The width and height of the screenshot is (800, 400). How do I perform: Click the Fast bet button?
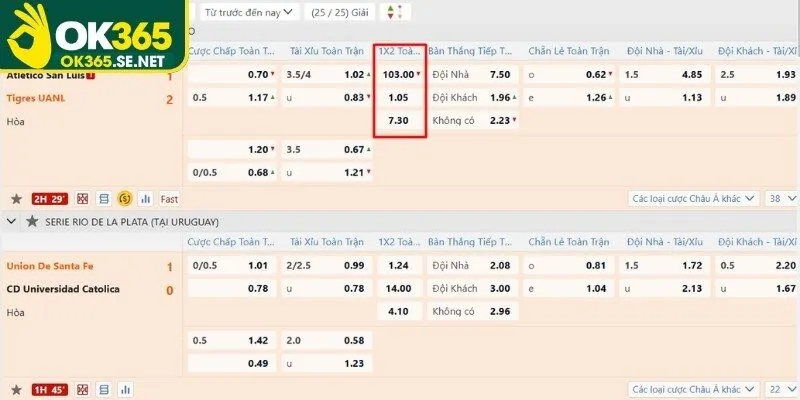coord(169,199)
